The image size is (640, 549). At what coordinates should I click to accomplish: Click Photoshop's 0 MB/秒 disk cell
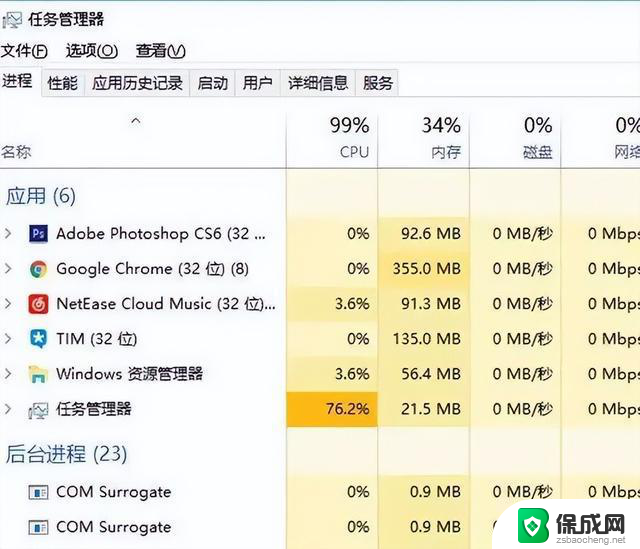coord(516,233)
